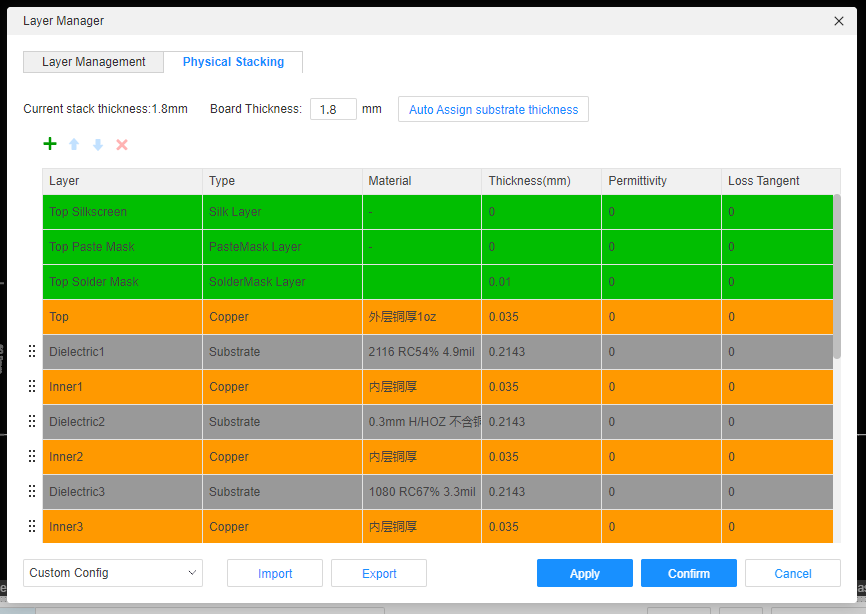Click the green add layer plus icon

coord(50,144)
